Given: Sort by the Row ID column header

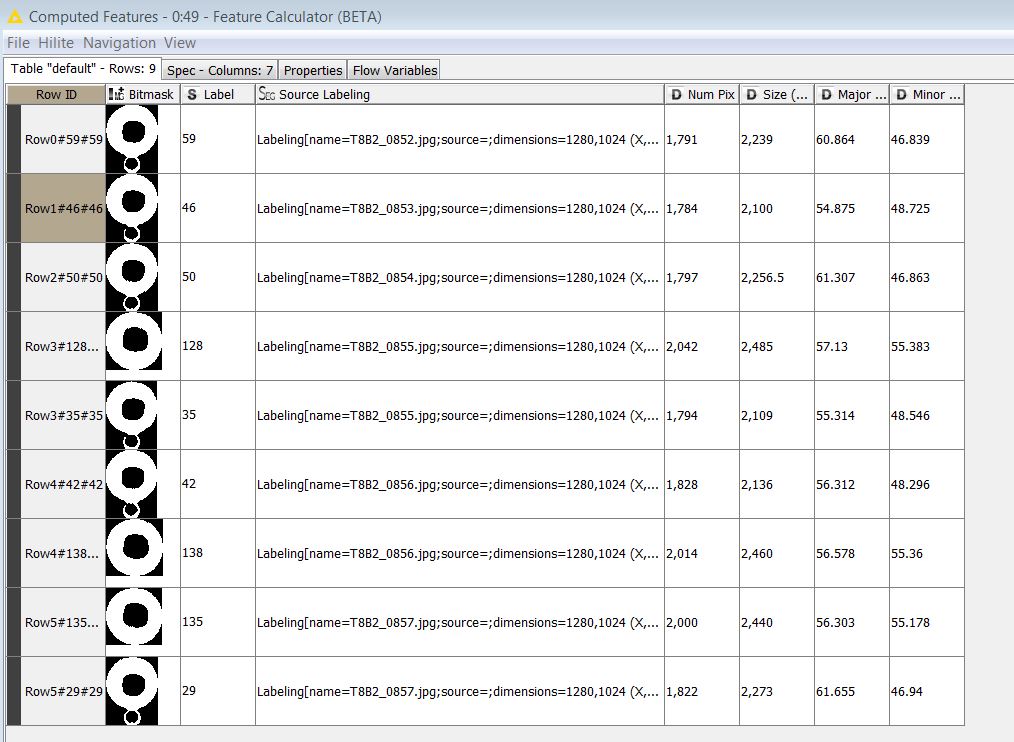Looking at the screenshot, I should tap(56, 94).
